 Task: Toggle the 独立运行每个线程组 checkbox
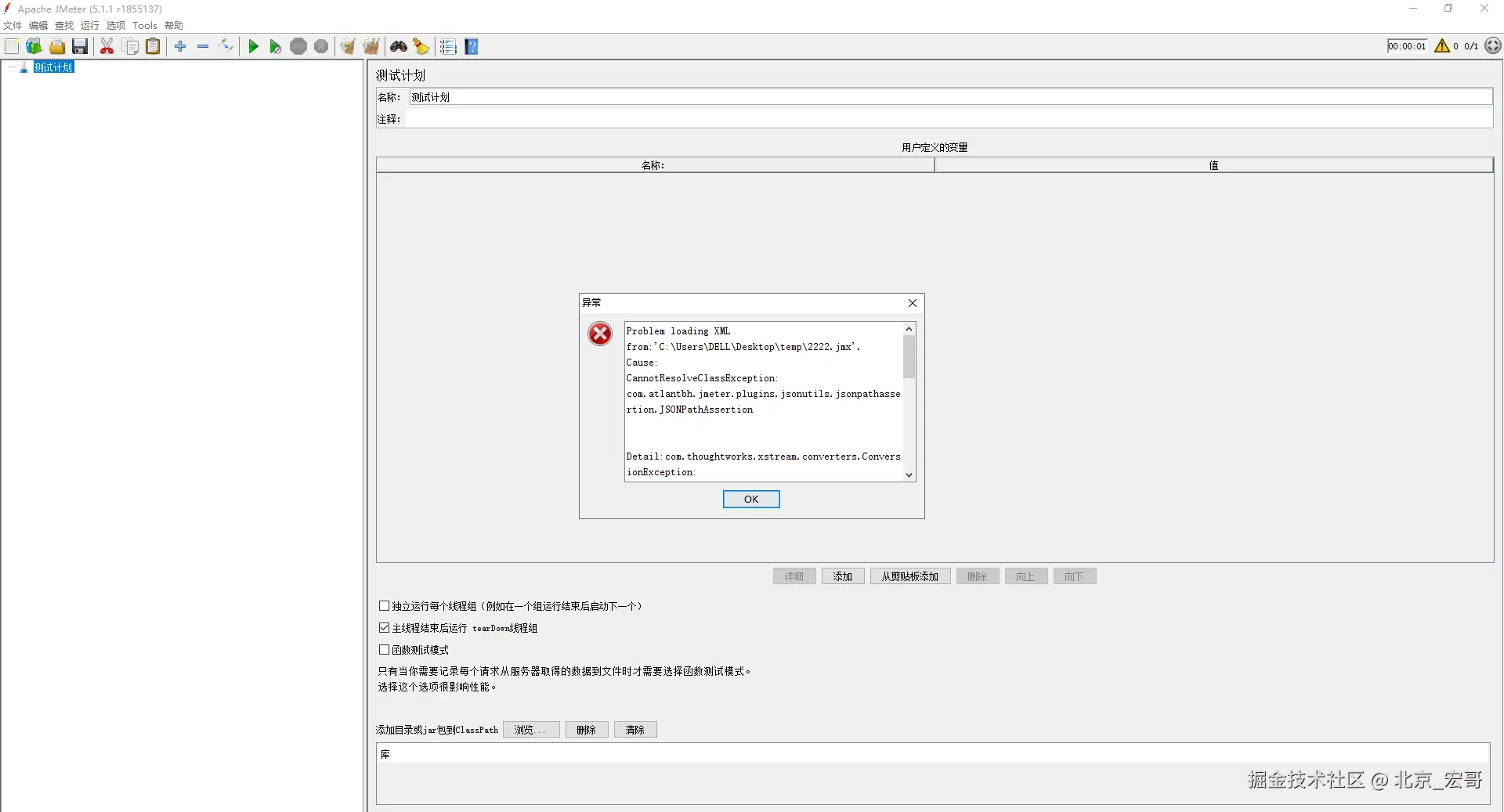click(384, 606)
